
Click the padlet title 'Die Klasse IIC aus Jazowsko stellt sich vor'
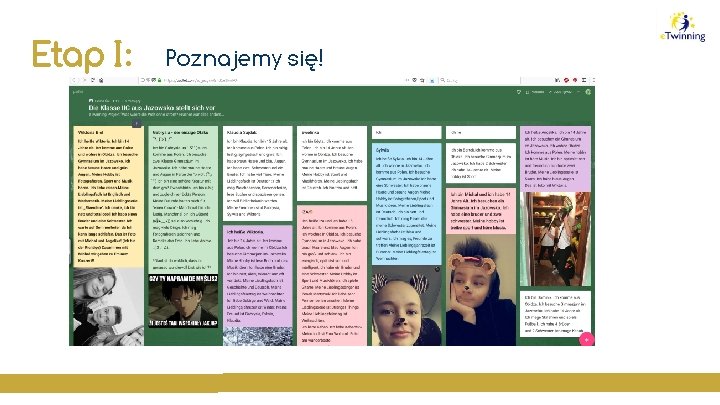click(152, 108)
